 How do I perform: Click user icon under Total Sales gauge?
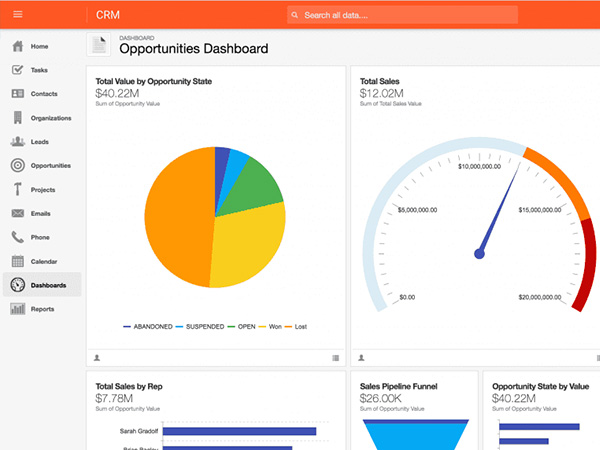361,358
